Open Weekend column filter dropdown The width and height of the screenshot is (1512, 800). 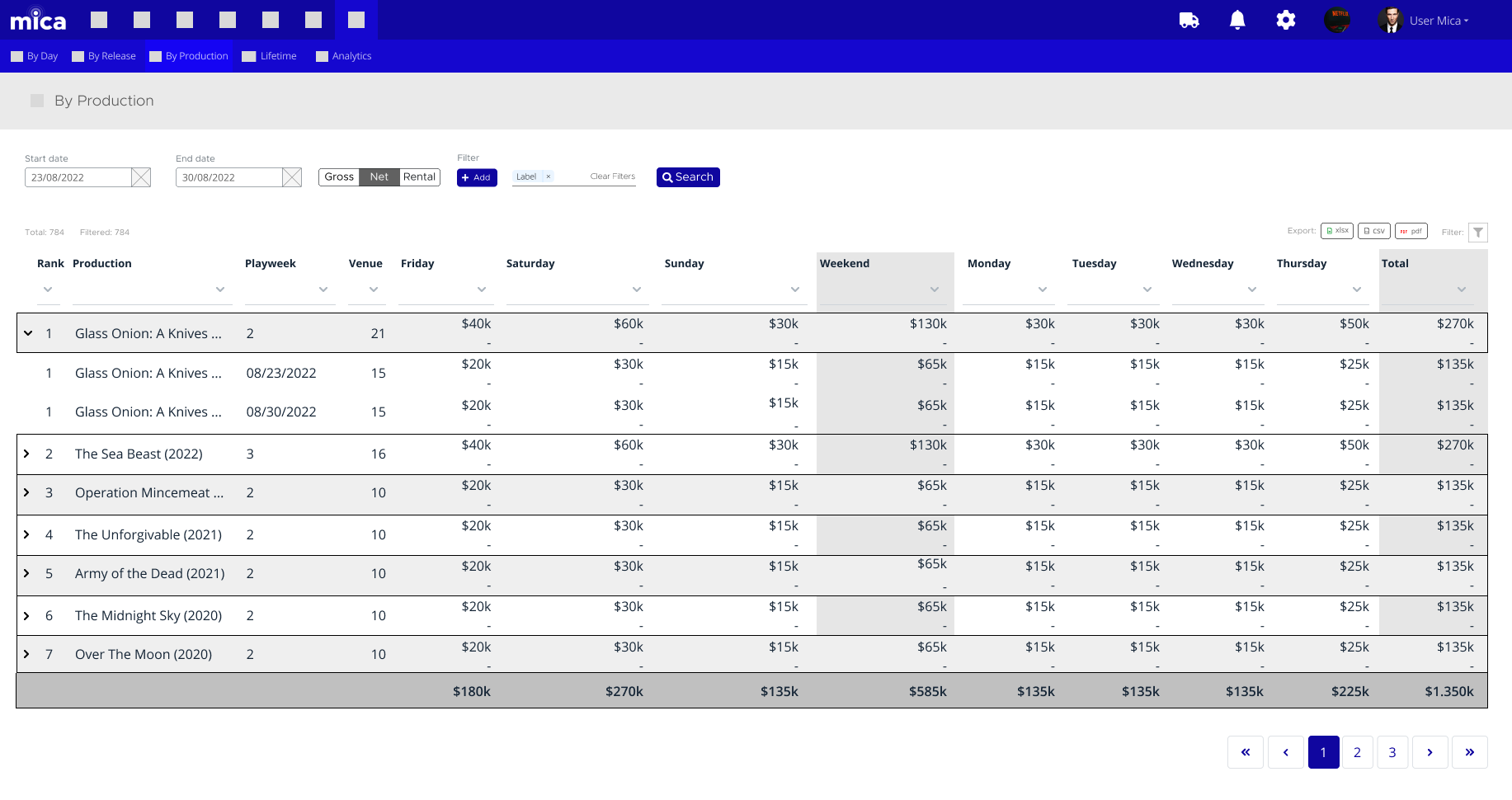(935, 289)
